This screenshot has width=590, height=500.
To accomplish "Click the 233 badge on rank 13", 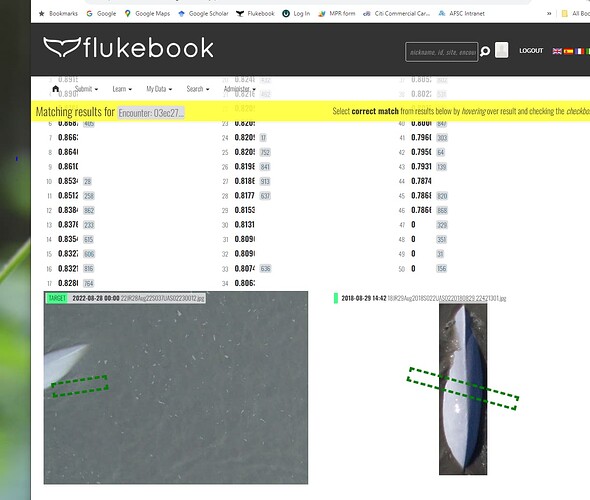I will (x=89, y=225).
